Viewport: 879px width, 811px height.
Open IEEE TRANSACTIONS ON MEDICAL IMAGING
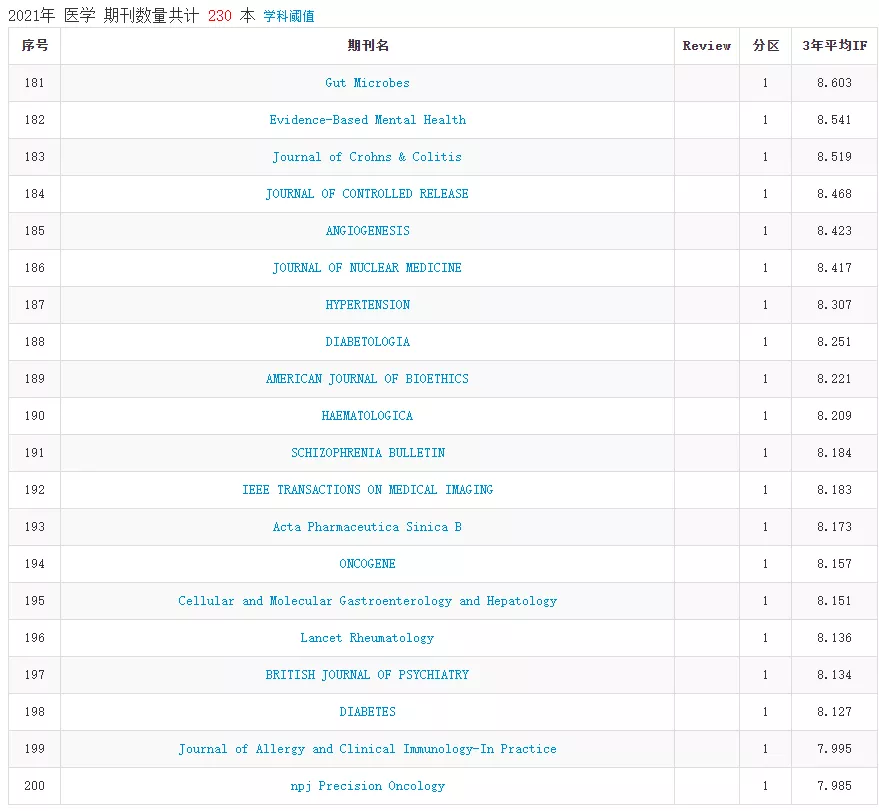pos(367,490)
